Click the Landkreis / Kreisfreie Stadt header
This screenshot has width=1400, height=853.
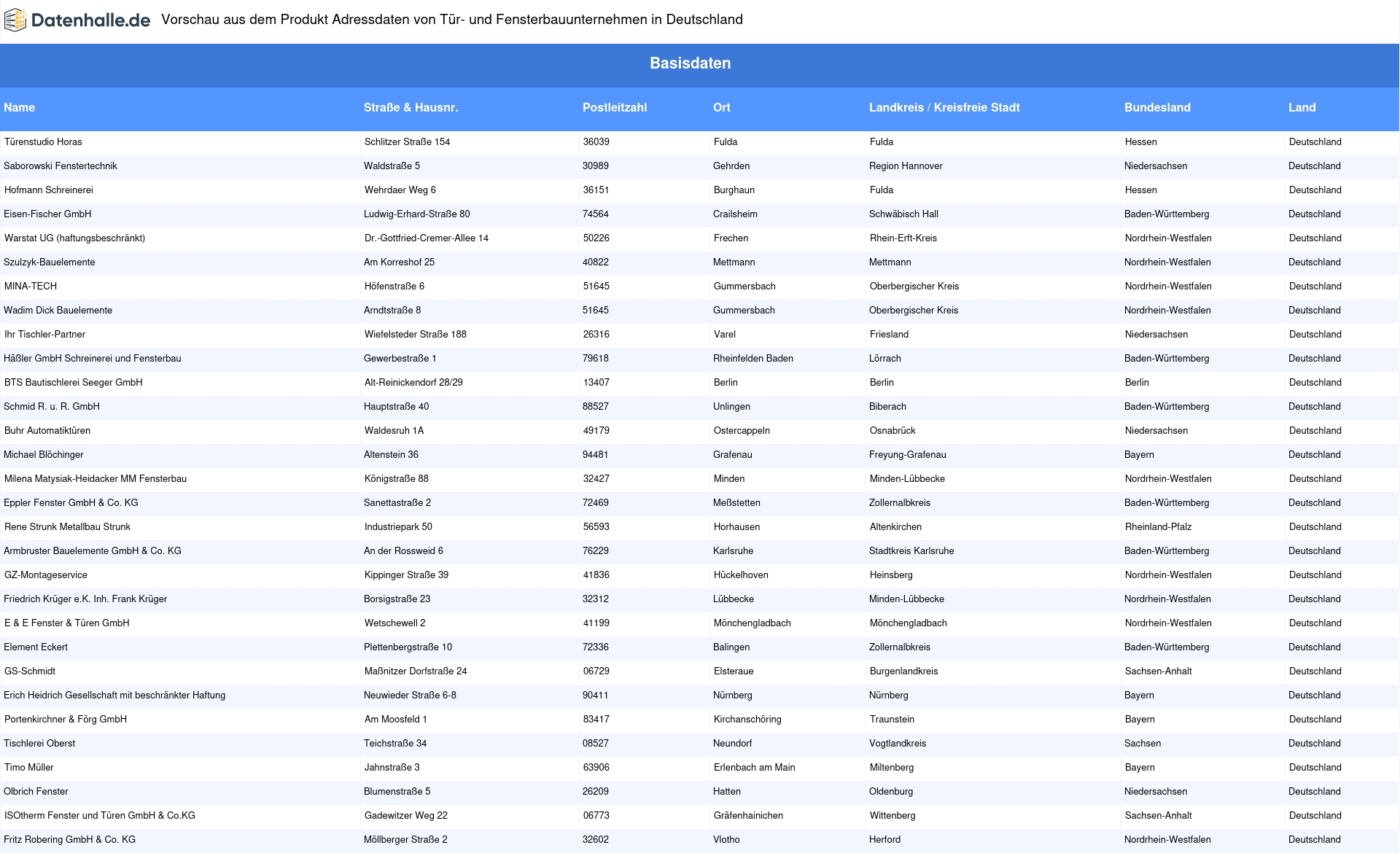click(944, 107)
